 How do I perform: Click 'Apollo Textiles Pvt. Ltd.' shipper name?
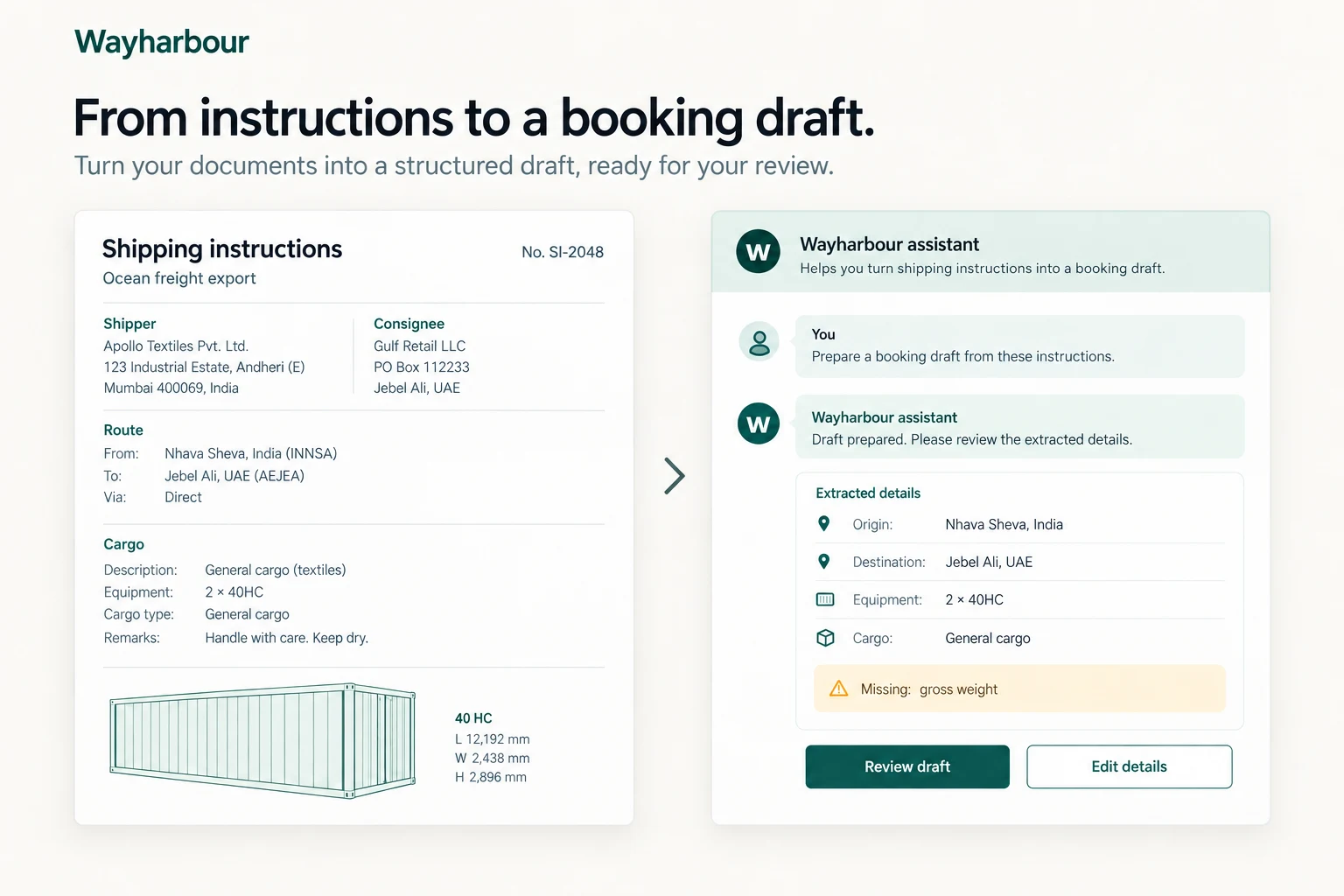[x=176, y=346]
